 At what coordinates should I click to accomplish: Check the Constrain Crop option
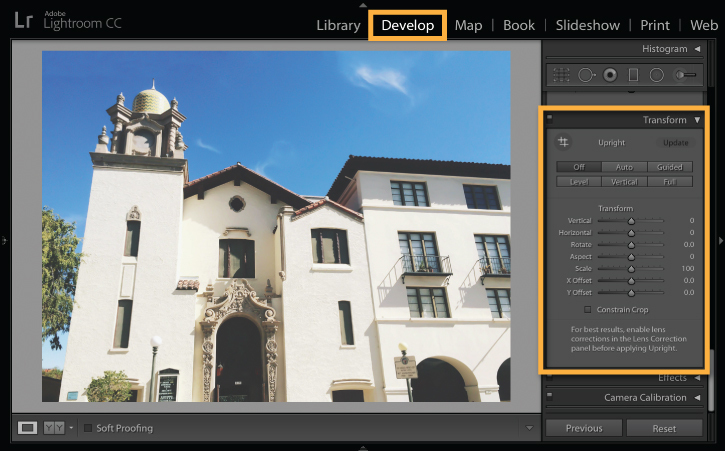[587, 309]
